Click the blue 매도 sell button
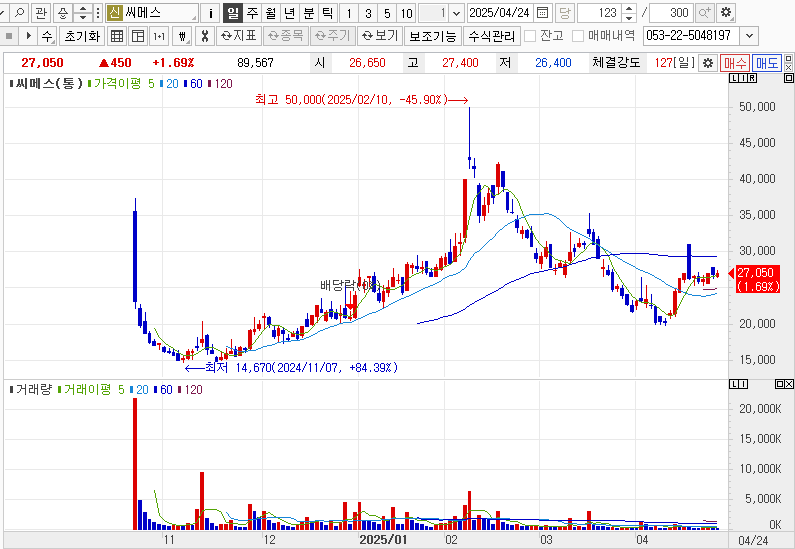This screenshot has height=549, width=795. click(x=767, y=63)
